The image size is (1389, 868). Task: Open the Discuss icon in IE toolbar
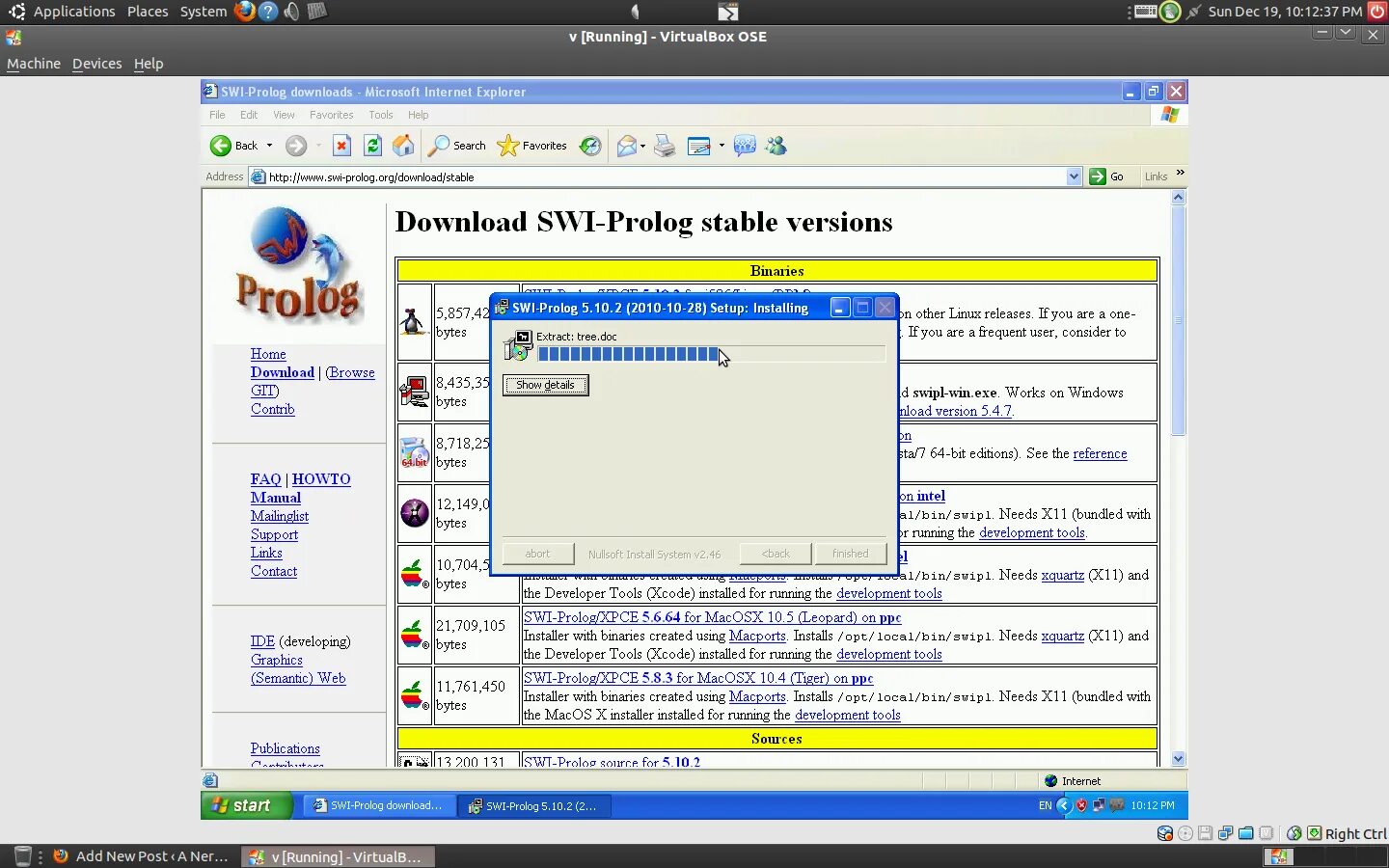pos(745,146)
